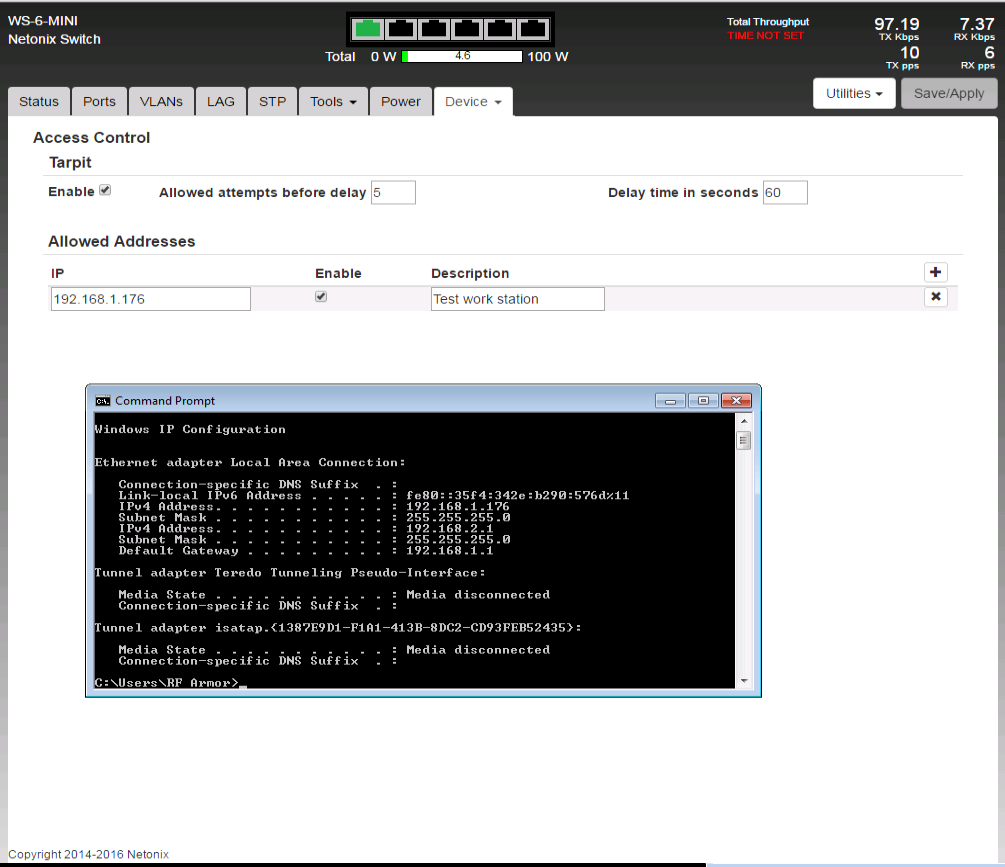The image size is (1005, 867).
Task: Switch to the VLANs tab
Action: pyautogui.click(x=160, y=102)
